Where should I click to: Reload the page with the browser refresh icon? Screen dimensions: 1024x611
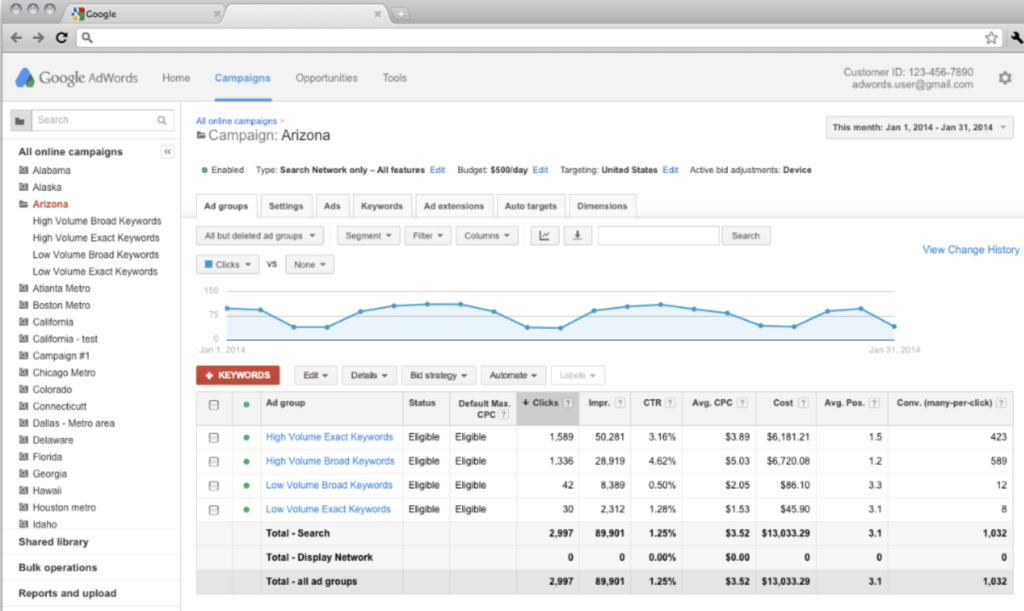(x=61, y=38)
